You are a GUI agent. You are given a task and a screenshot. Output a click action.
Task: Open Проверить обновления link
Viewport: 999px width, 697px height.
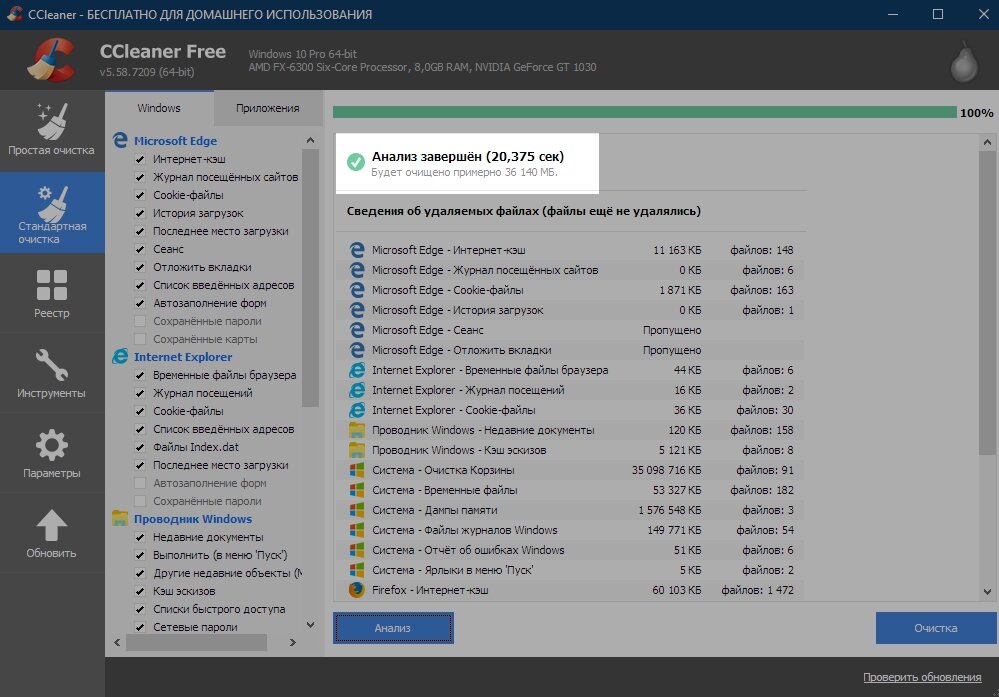pos(922,677)
